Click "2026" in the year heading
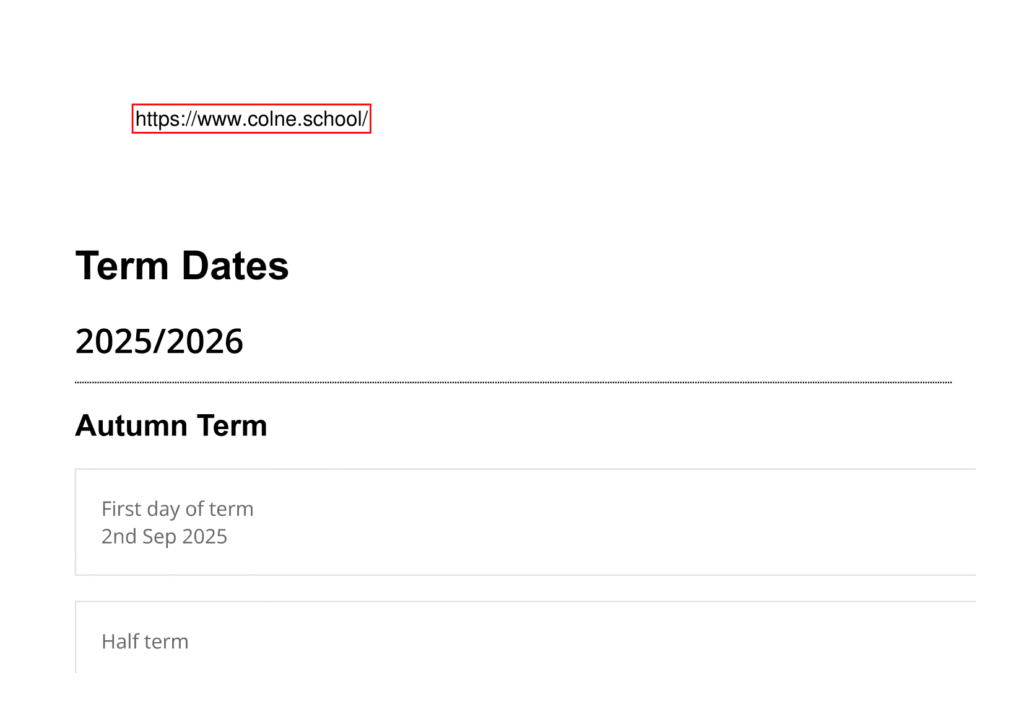Viewport: 1024px width, 722px height. pos(206,342)
